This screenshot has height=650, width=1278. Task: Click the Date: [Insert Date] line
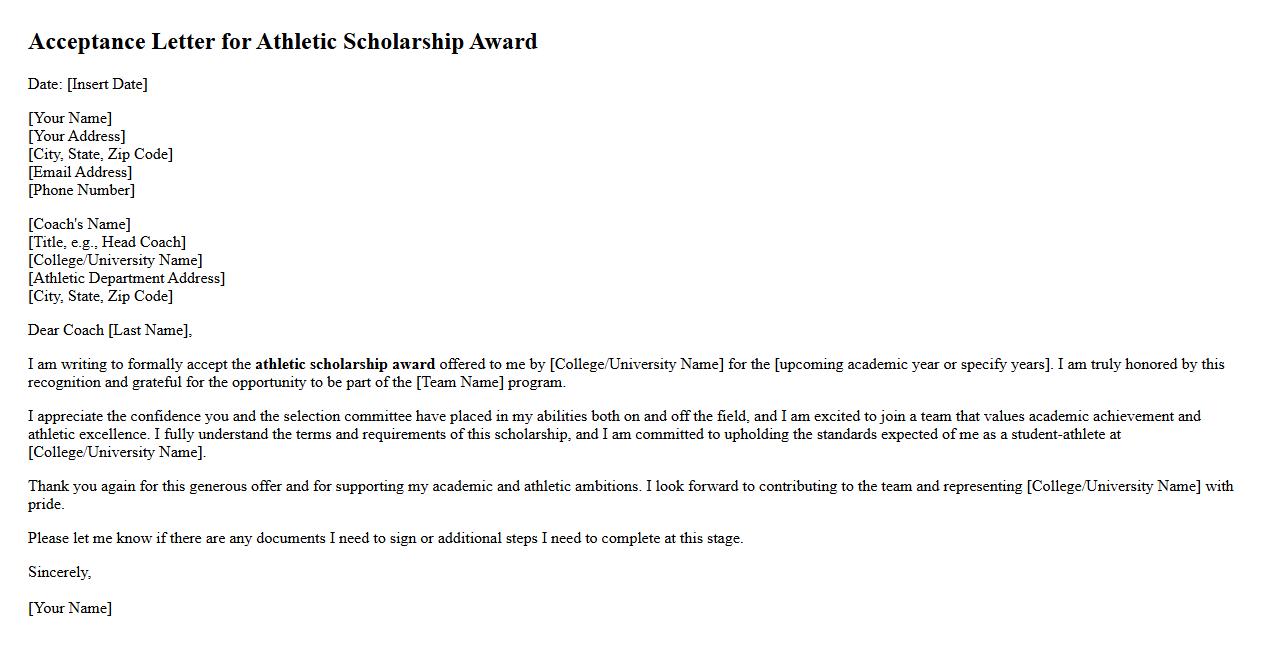click(x=88, y=84)
